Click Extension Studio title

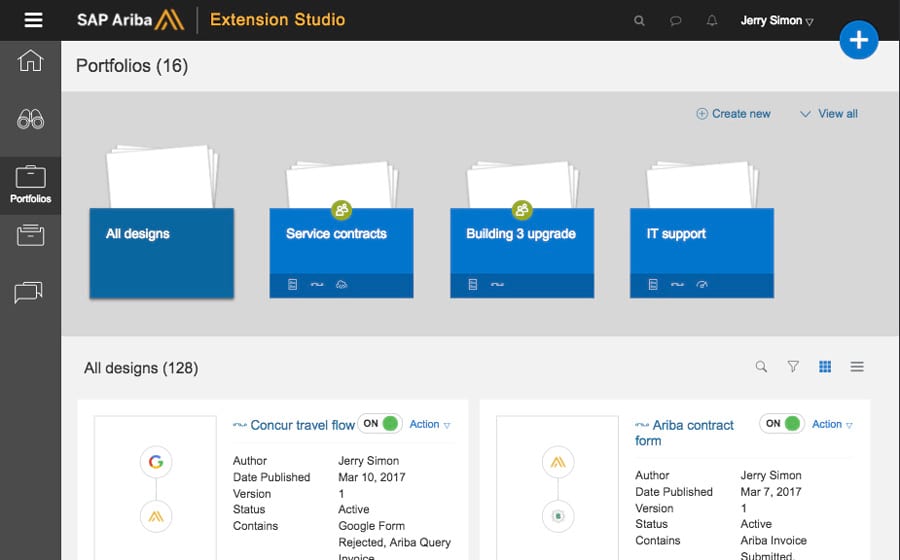coord(277,20)
